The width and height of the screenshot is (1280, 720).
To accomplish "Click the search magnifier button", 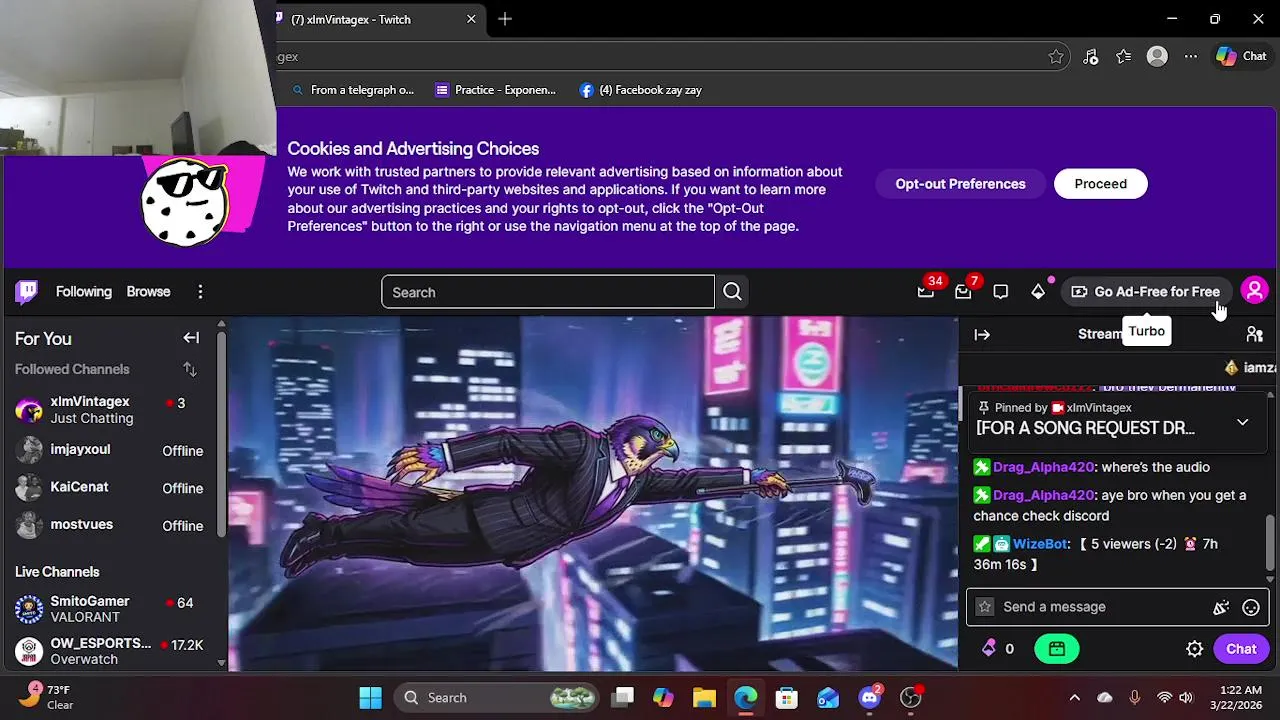I will tap(732, 292).
